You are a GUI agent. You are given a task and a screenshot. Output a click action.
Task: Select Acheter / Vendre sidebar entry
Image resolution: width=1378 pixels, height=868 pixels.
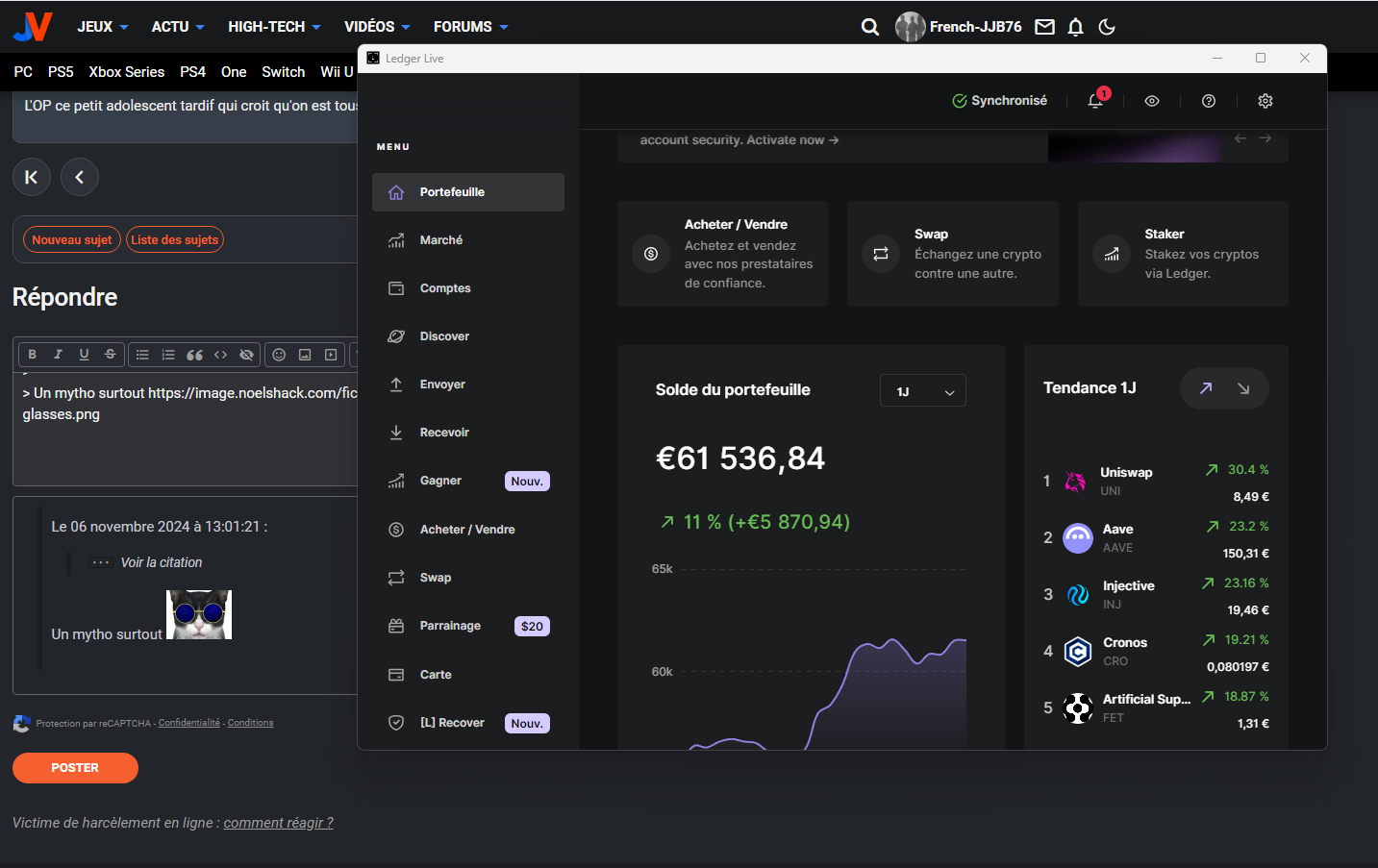(468, 530)
